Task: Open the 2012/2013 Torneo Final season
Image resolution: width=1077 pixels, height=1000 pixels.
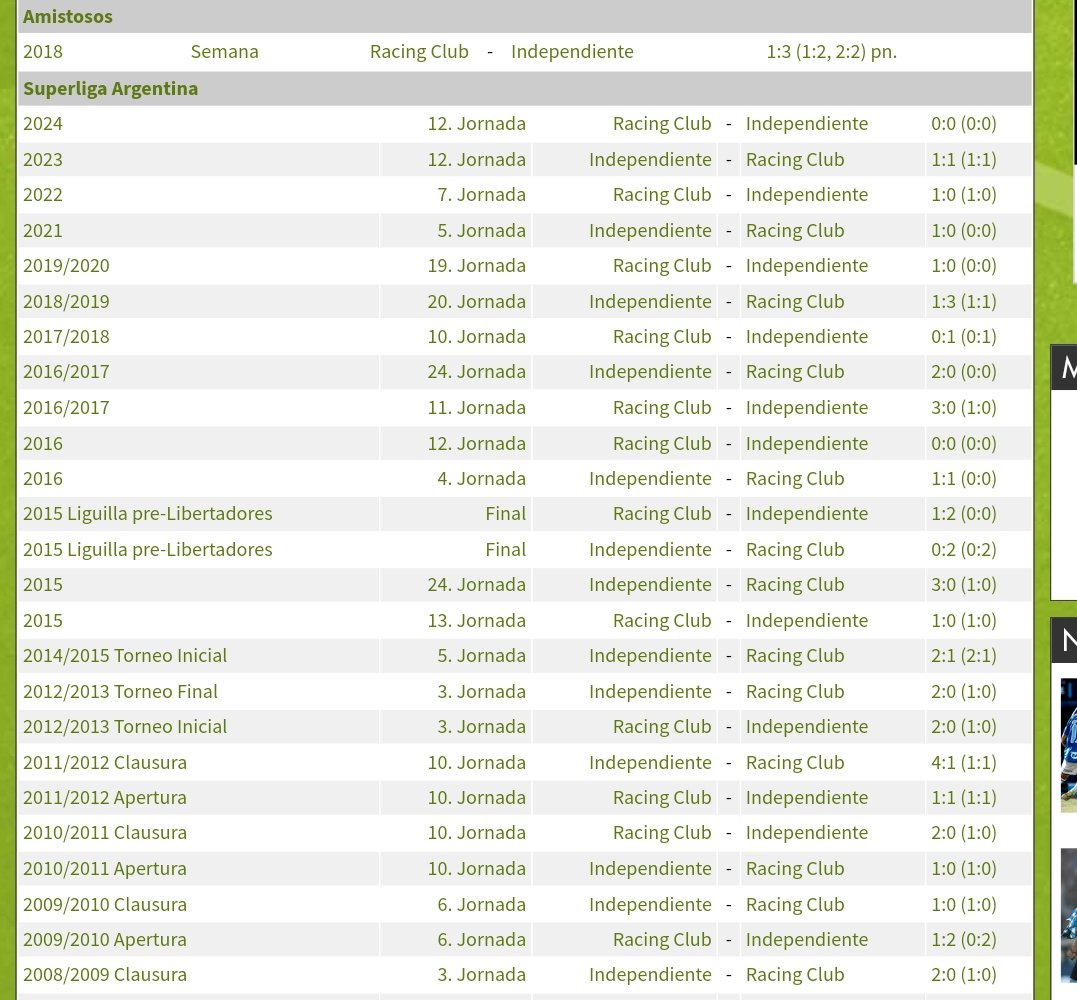Action: coord(120,691)
